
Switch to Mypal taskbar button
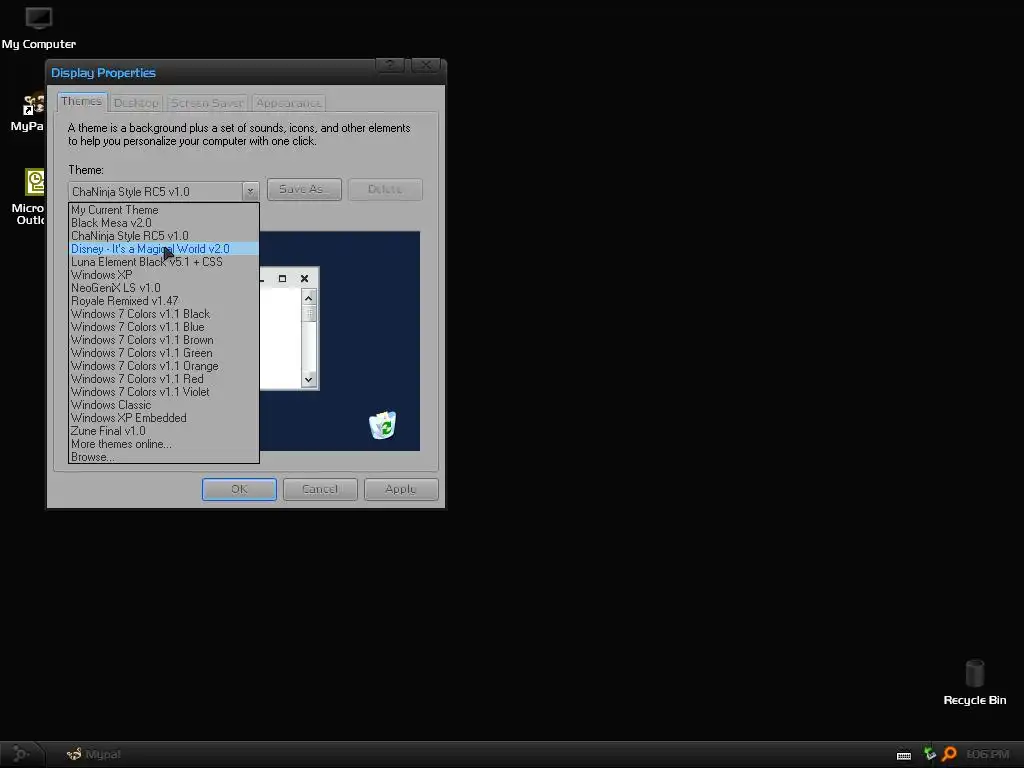pyautogui.click(x=94, y=754)
